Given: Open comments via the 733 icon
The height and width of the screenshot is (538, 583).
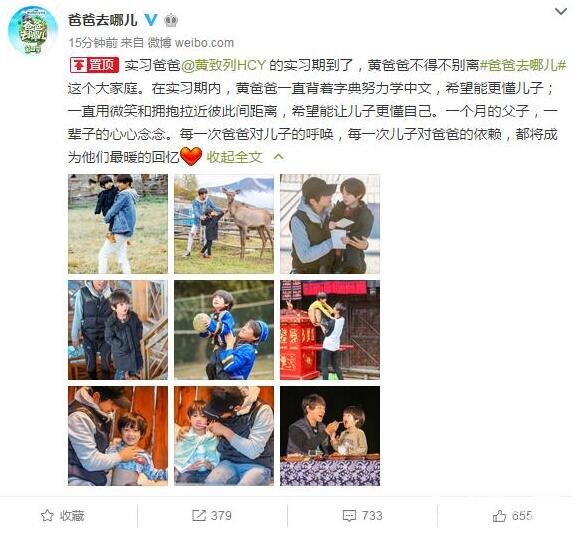Looking at the screenshot, I should click(x=349, y=516).
